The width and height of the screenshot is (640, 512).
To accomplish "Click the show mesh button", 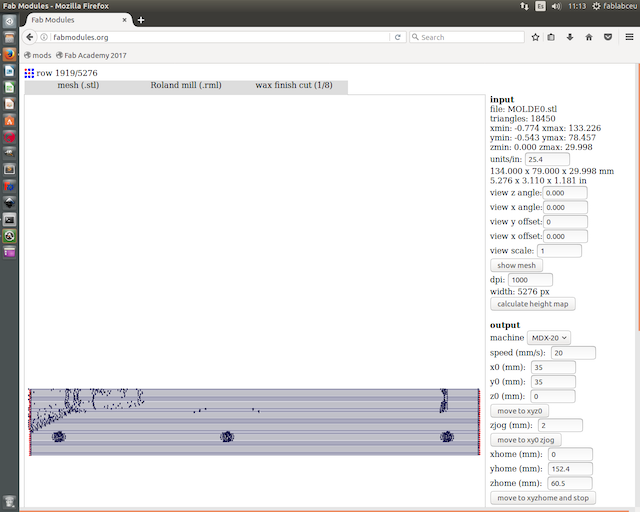I will [x=516, y=265].
